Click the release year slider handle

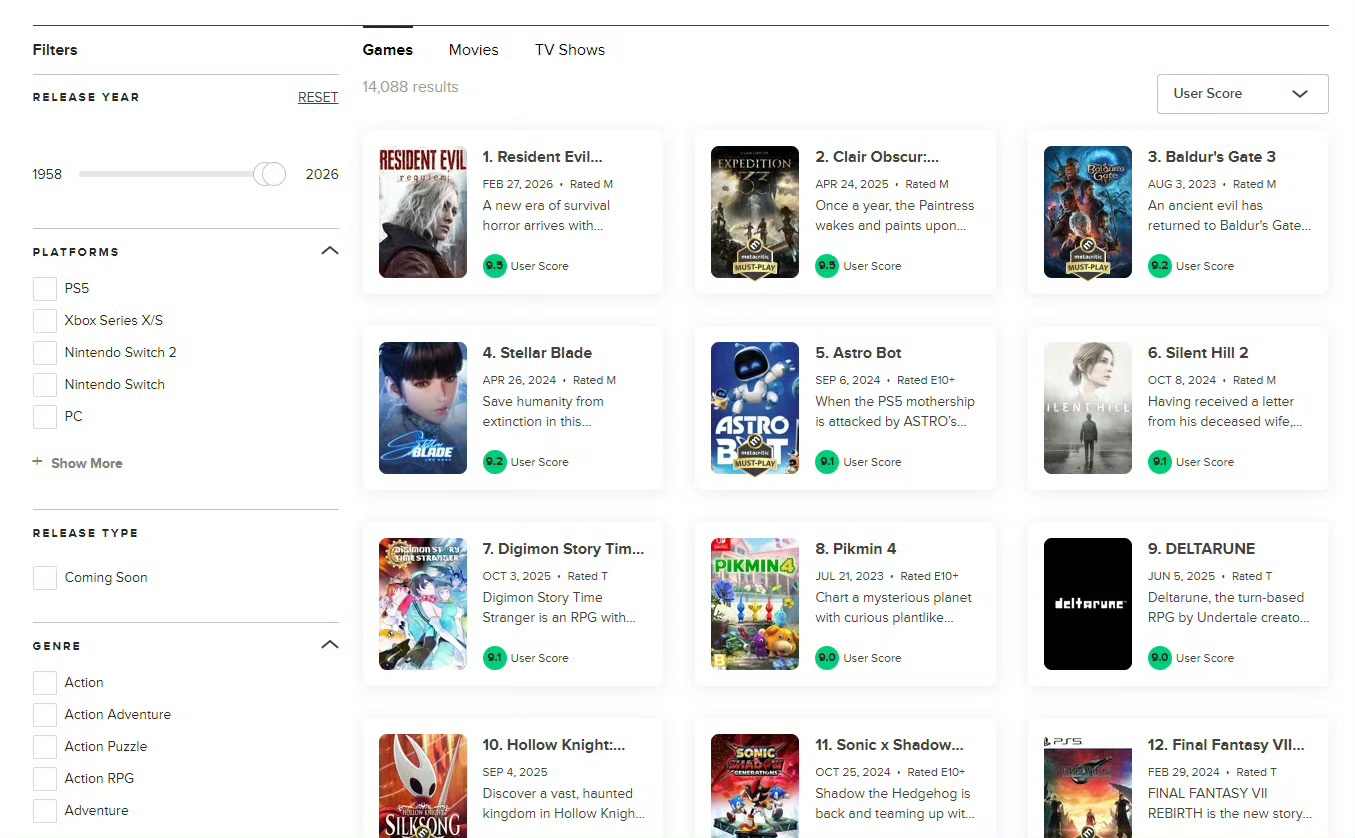[269, 174]
